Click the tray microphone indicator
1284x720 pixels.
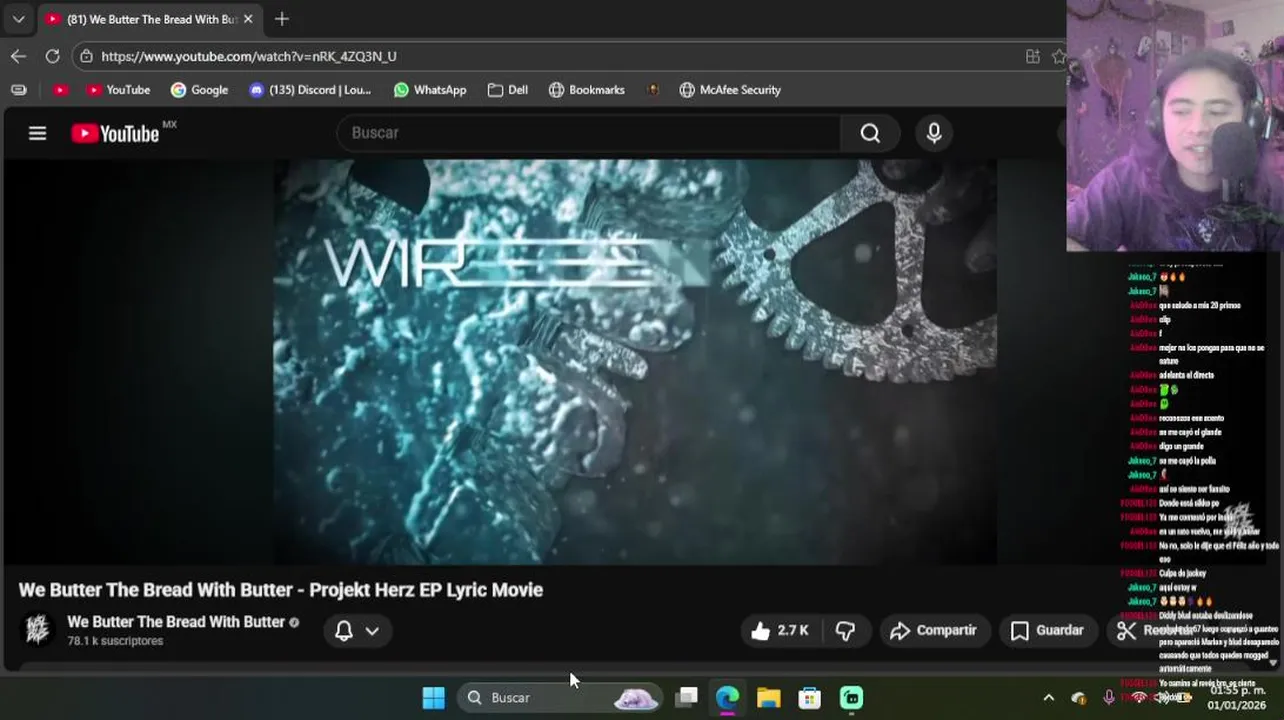click(x=1108, y=698)
